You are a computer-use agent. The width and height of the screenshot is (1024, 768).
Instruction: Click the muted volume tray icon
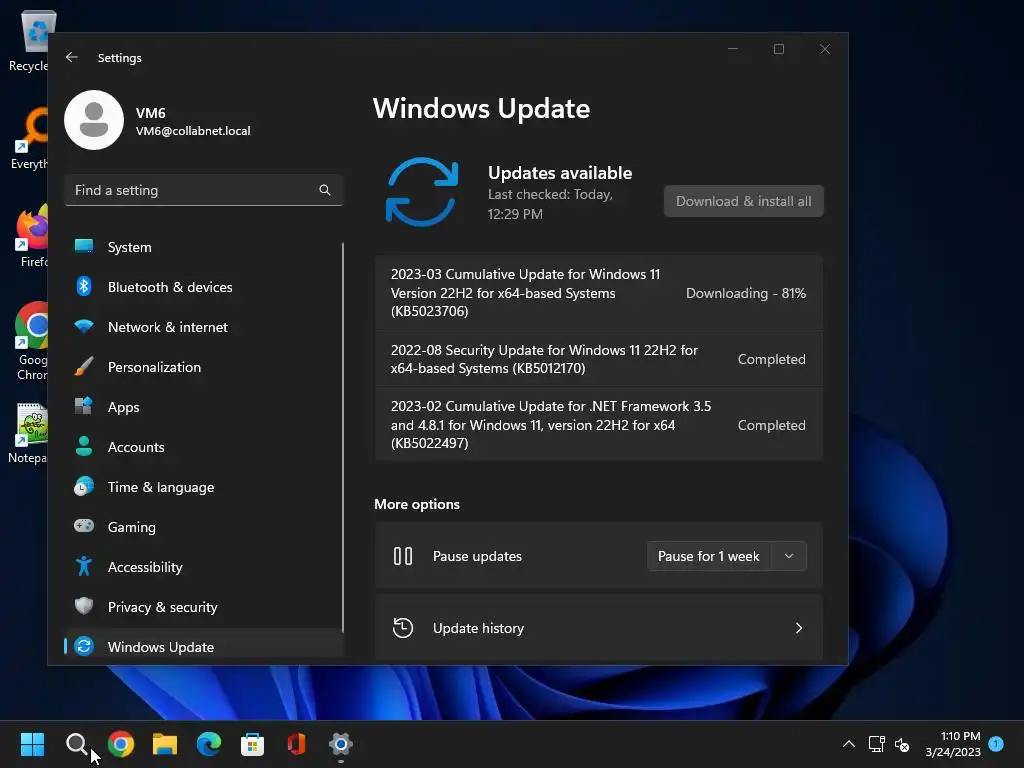[x=903, y=744]
